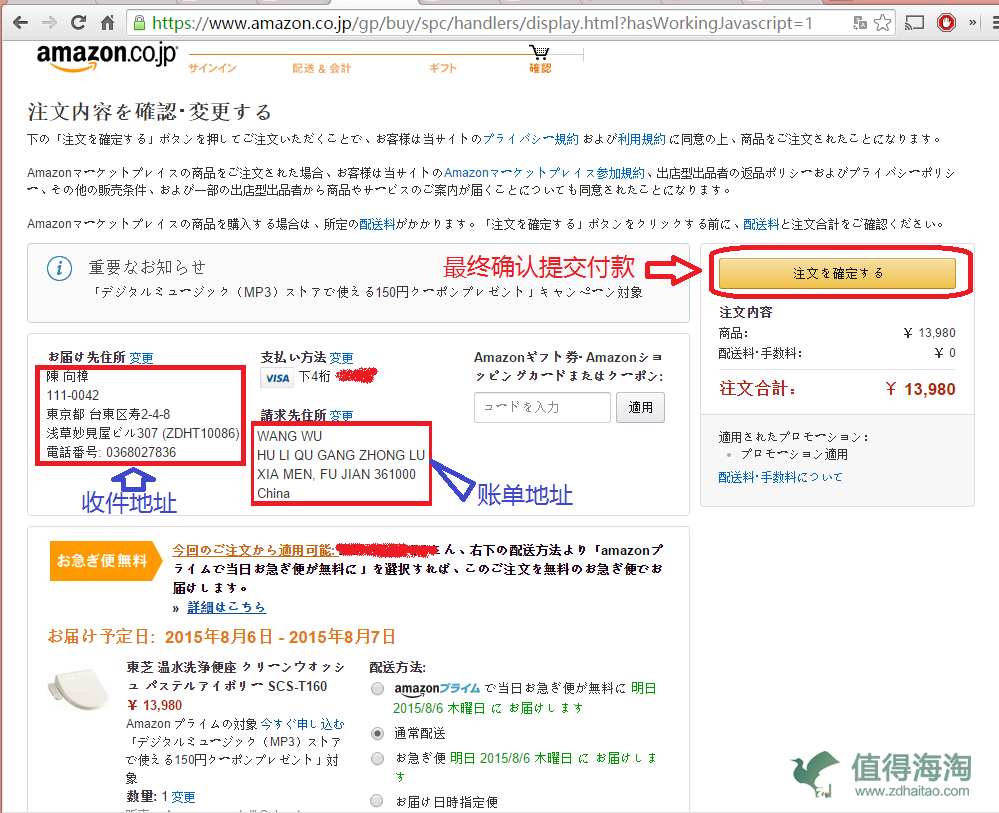Click the browser forward arrow
This screenshot has width=999, height=813.
point(49,24)
